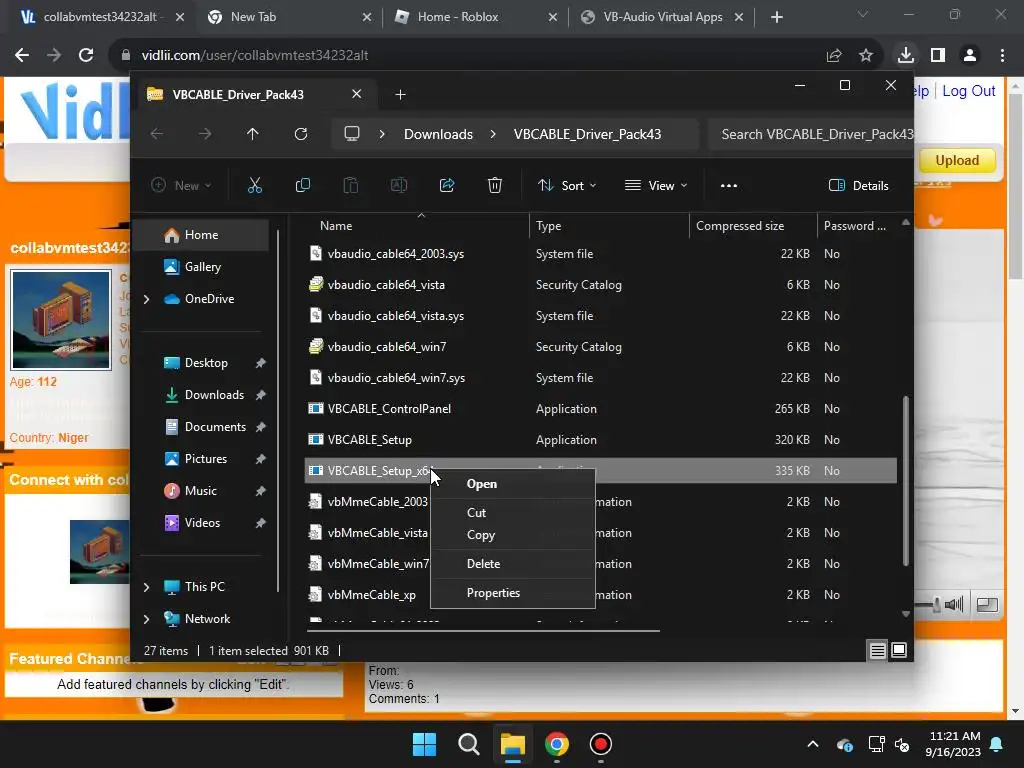Open notifications bell in system tray
The height and width of the screenshot is (768, 1024).
997,744
